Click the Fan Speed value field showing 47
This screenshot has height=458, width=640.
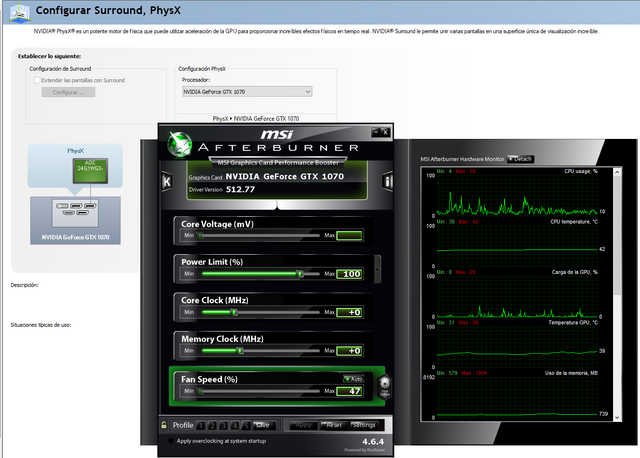(349, 391)
